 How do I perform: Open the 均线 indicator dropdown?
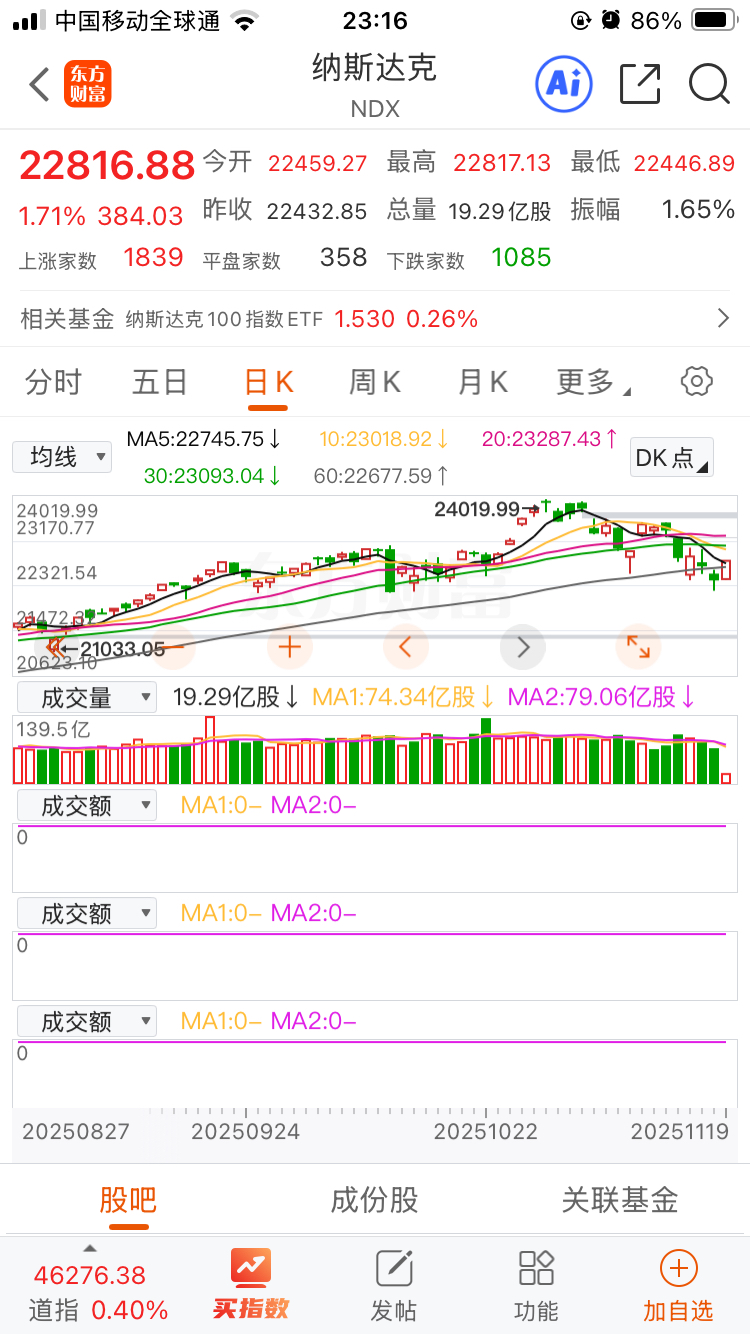click(62, 457)
